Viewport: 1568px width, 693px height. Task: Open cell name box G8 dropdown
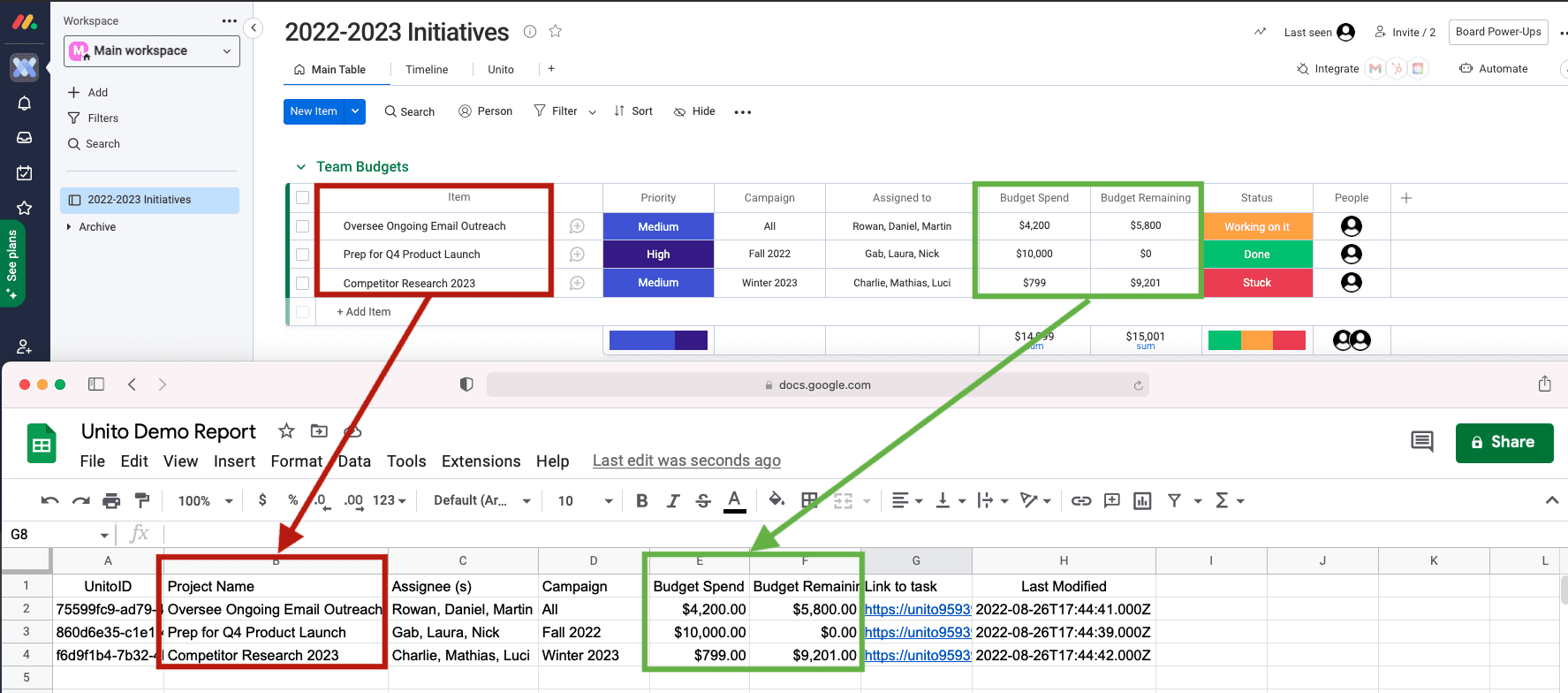click(104, 535)
